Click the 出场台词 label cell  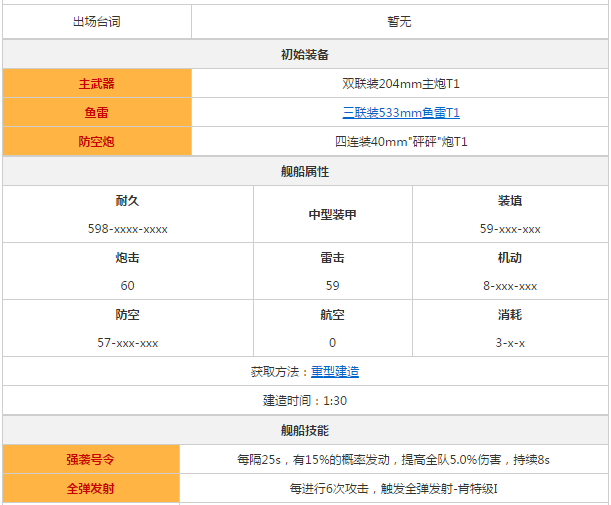(x=97, y=21)
